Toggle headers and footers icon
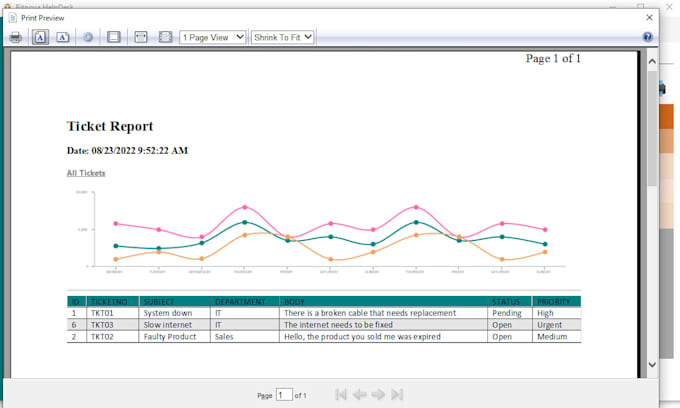 click(x=114, y=37)
